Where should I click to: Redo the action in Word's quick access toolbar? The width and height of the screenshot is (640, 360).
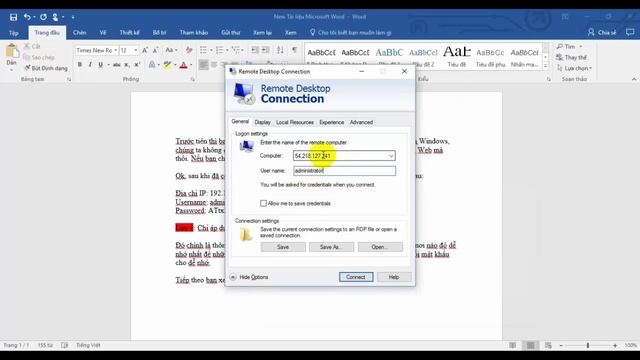[x=43, y=17]
